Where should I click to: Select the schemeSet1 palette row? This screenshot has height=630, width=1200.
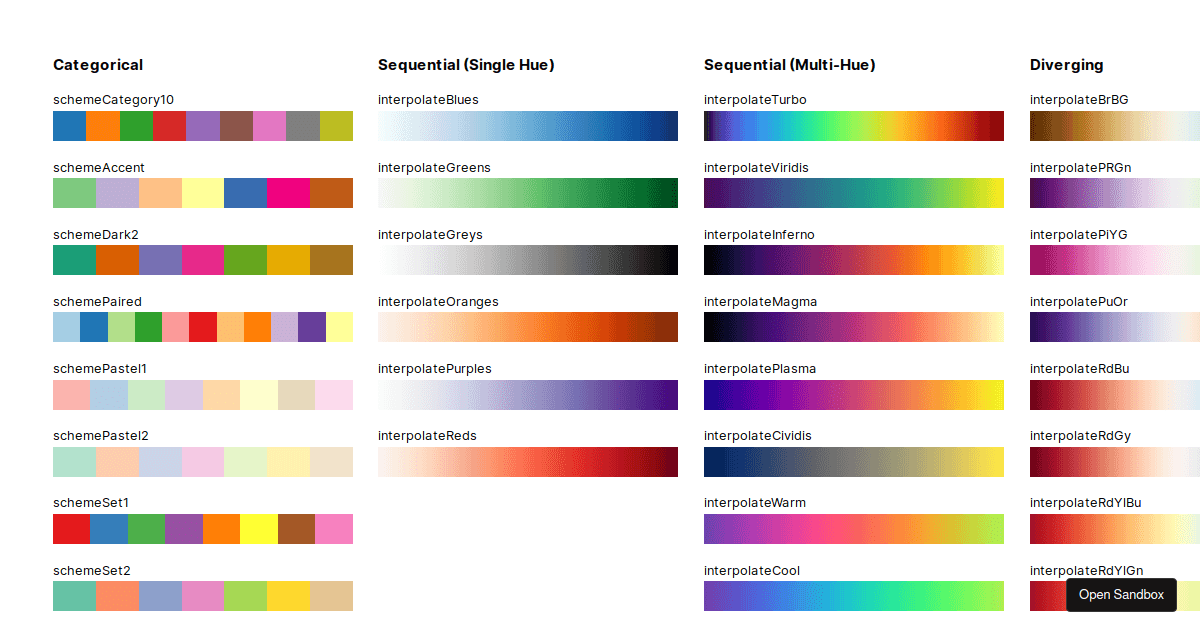tap(203, 529)
